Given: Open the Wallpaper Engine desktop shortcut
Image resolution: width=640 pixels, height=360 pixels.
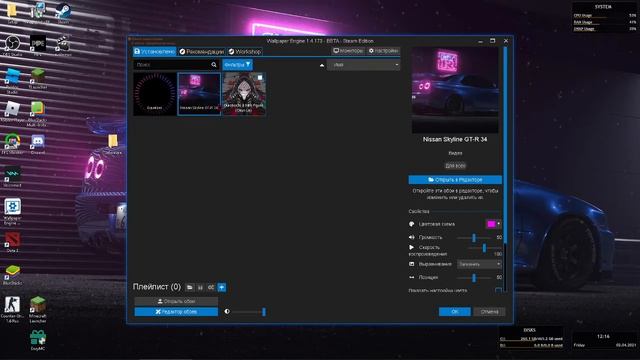Looking at the screenshot, I should (12, 211).
